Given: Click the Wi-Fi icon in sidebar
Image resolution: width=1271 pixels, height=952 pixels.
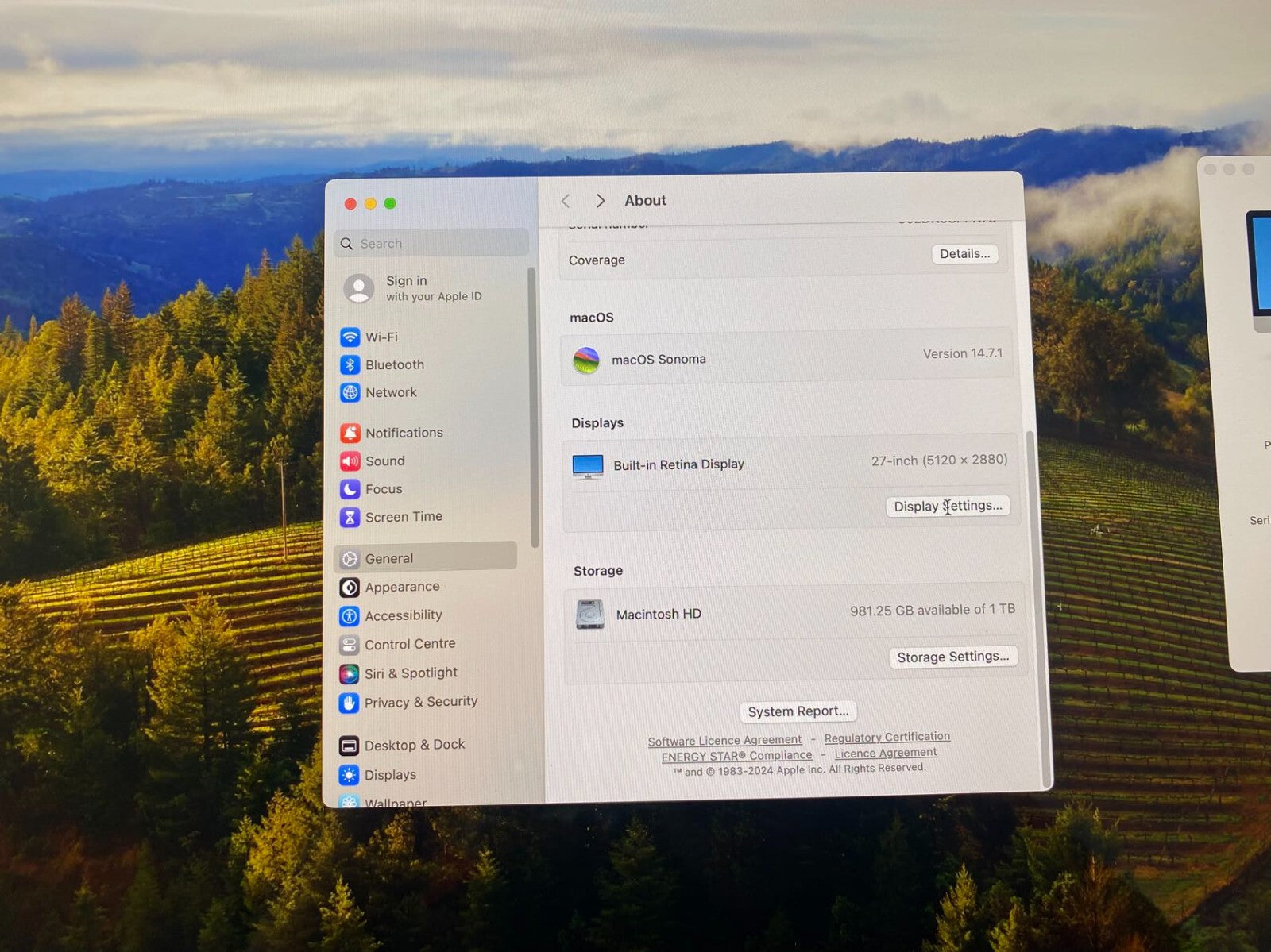Looking at the screenshot, I should (350, 337).
